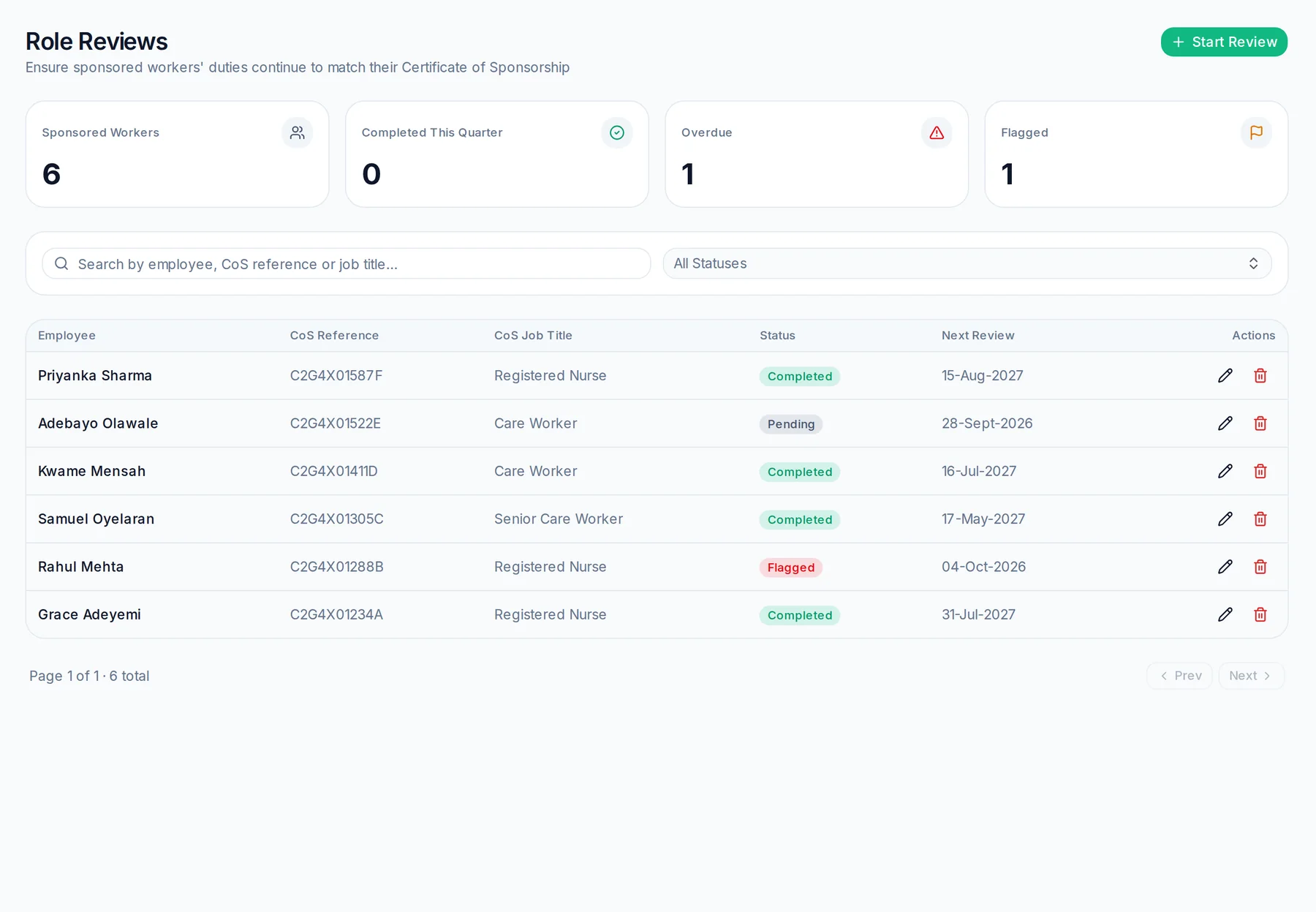The height and width of the screenshot is (912, 1316).
Task: Click CoS reference C2G4X01305C
Action: pos(337,519)
